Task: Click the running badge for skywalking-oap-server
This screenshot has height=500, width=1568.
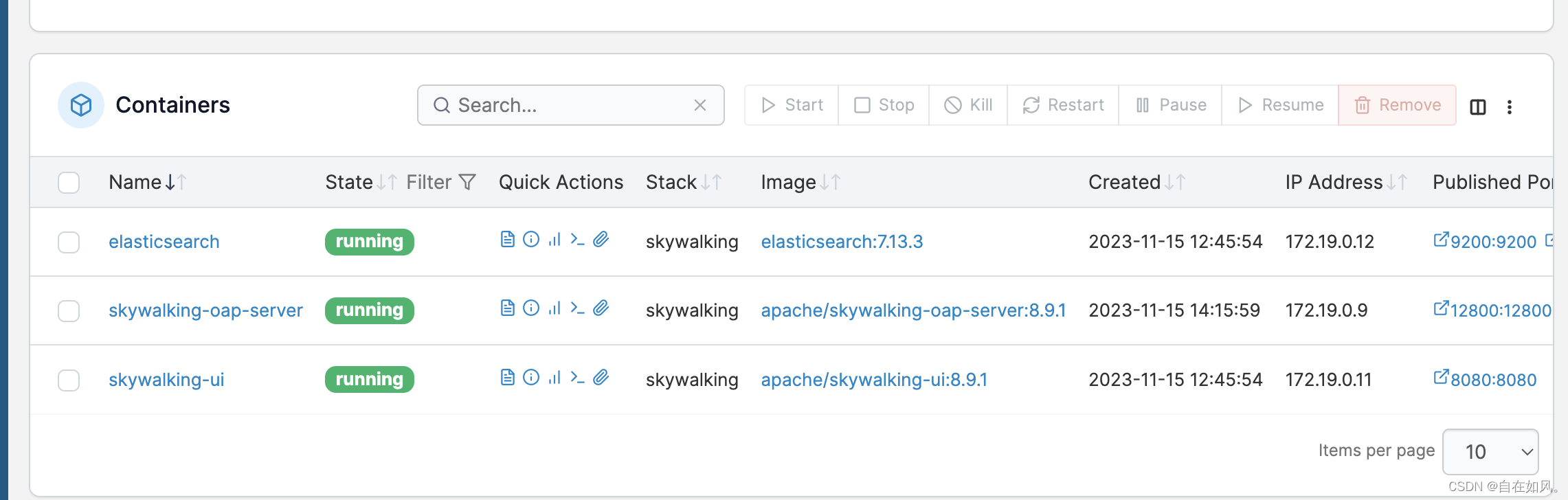Action: point(370,310)
